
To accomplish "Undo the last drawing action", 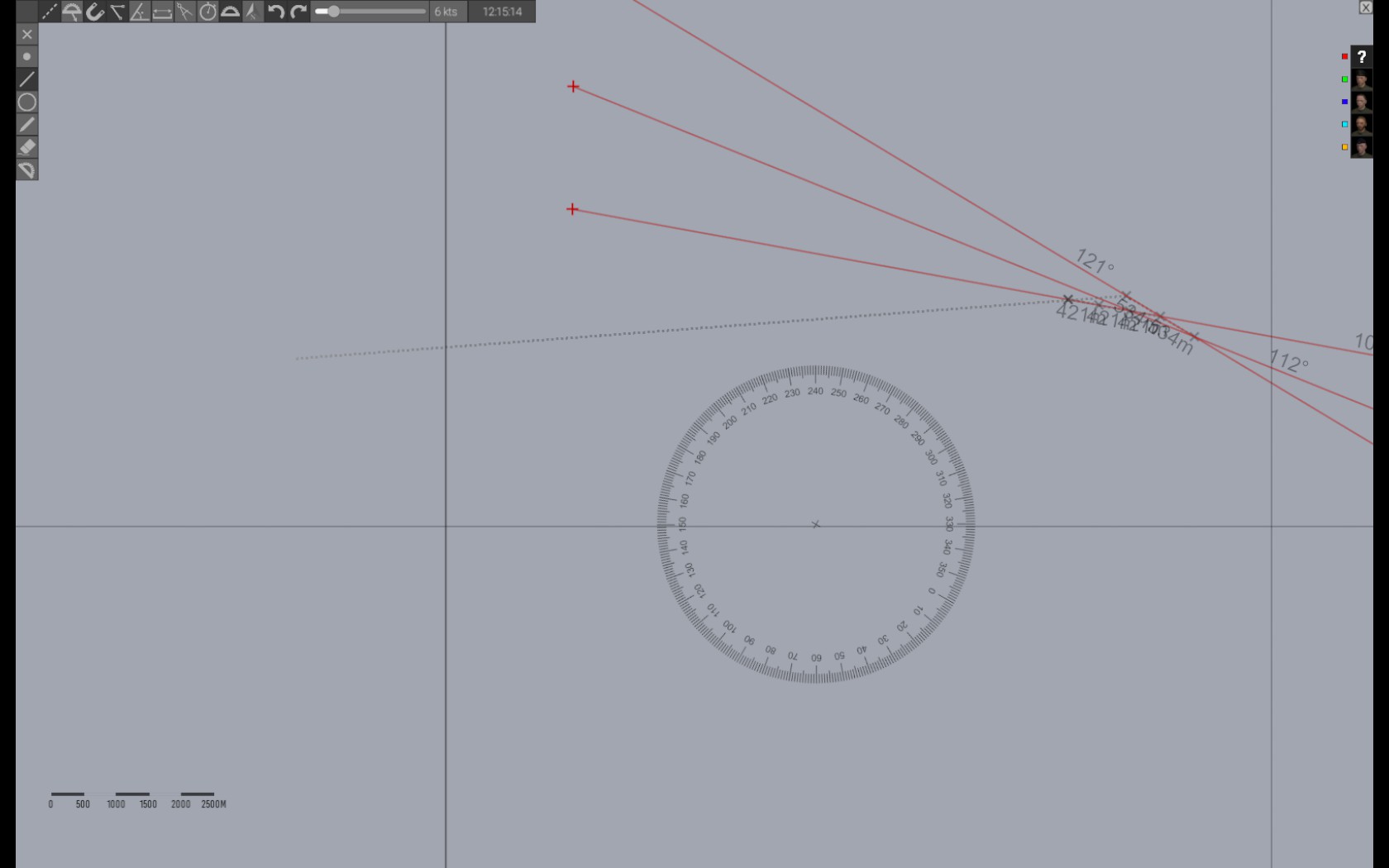I will click(x=275, y=12).
